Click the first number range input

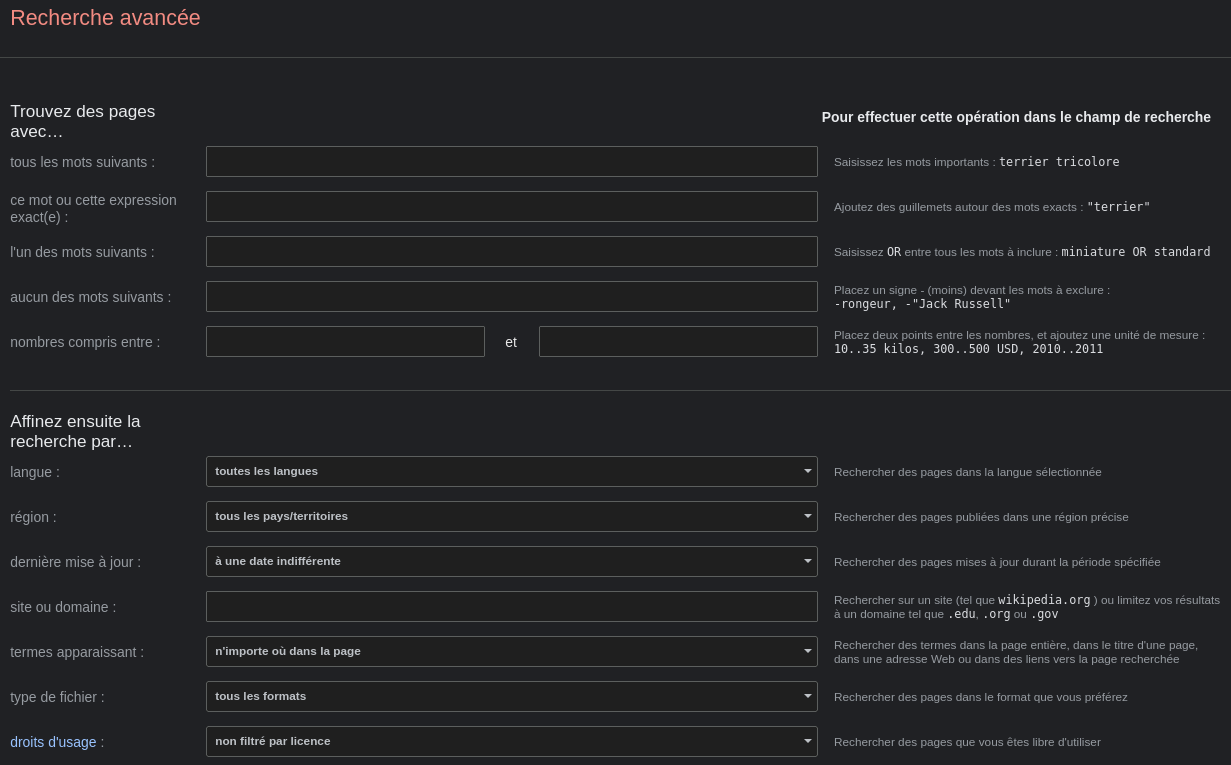pos(345,342)
